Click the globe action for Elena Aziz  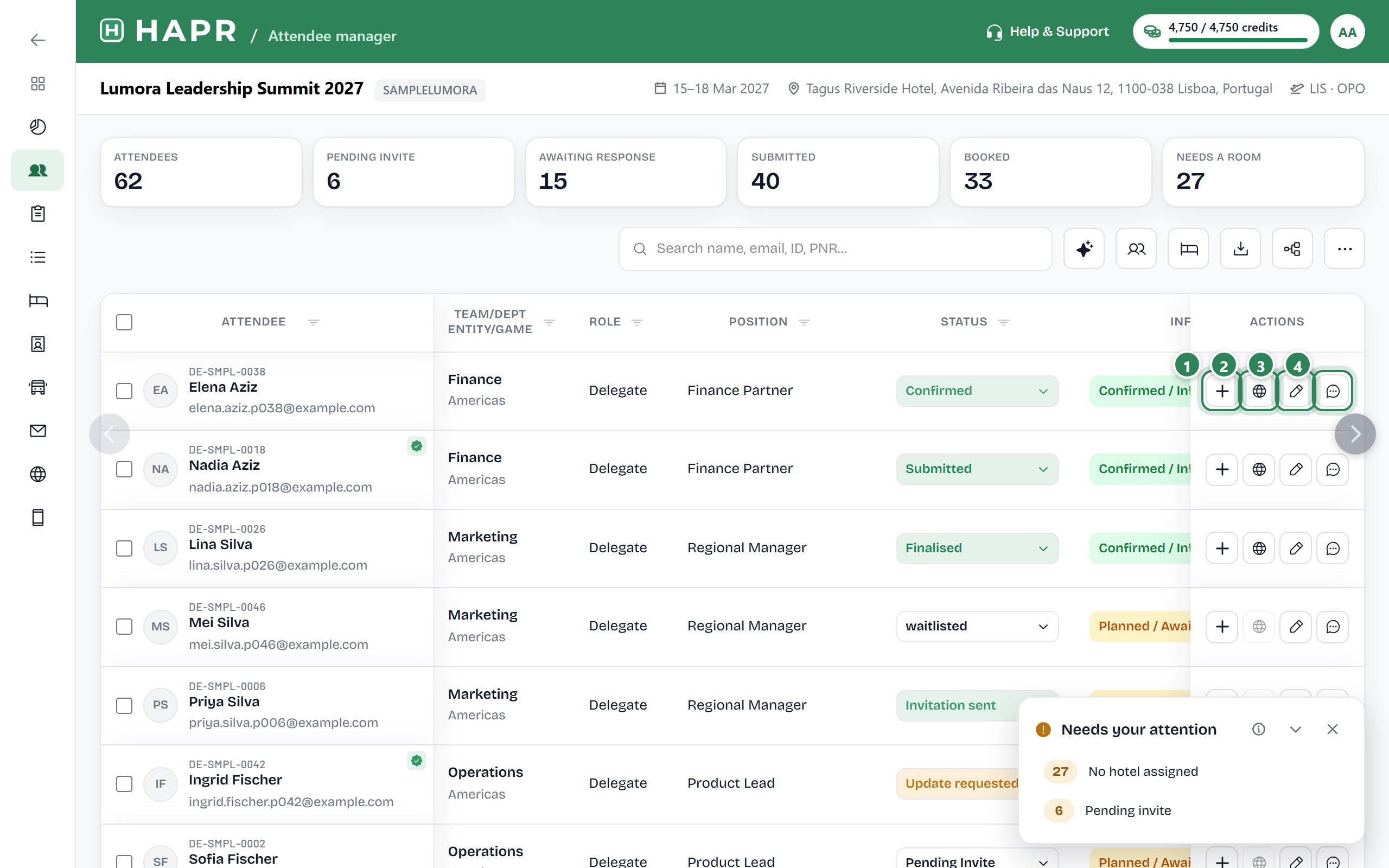point(1259,391)
